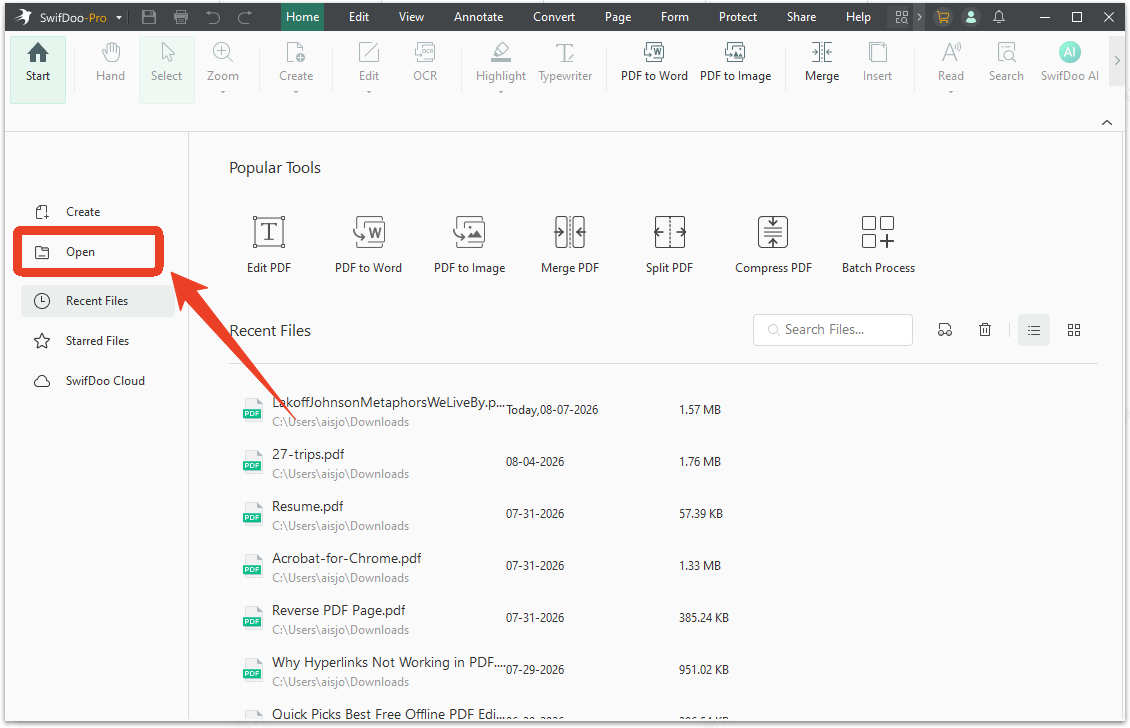The height and width of the screenshot is (728, 1130).
Task: Open the shopping cart icon
Action: [943, 17]
